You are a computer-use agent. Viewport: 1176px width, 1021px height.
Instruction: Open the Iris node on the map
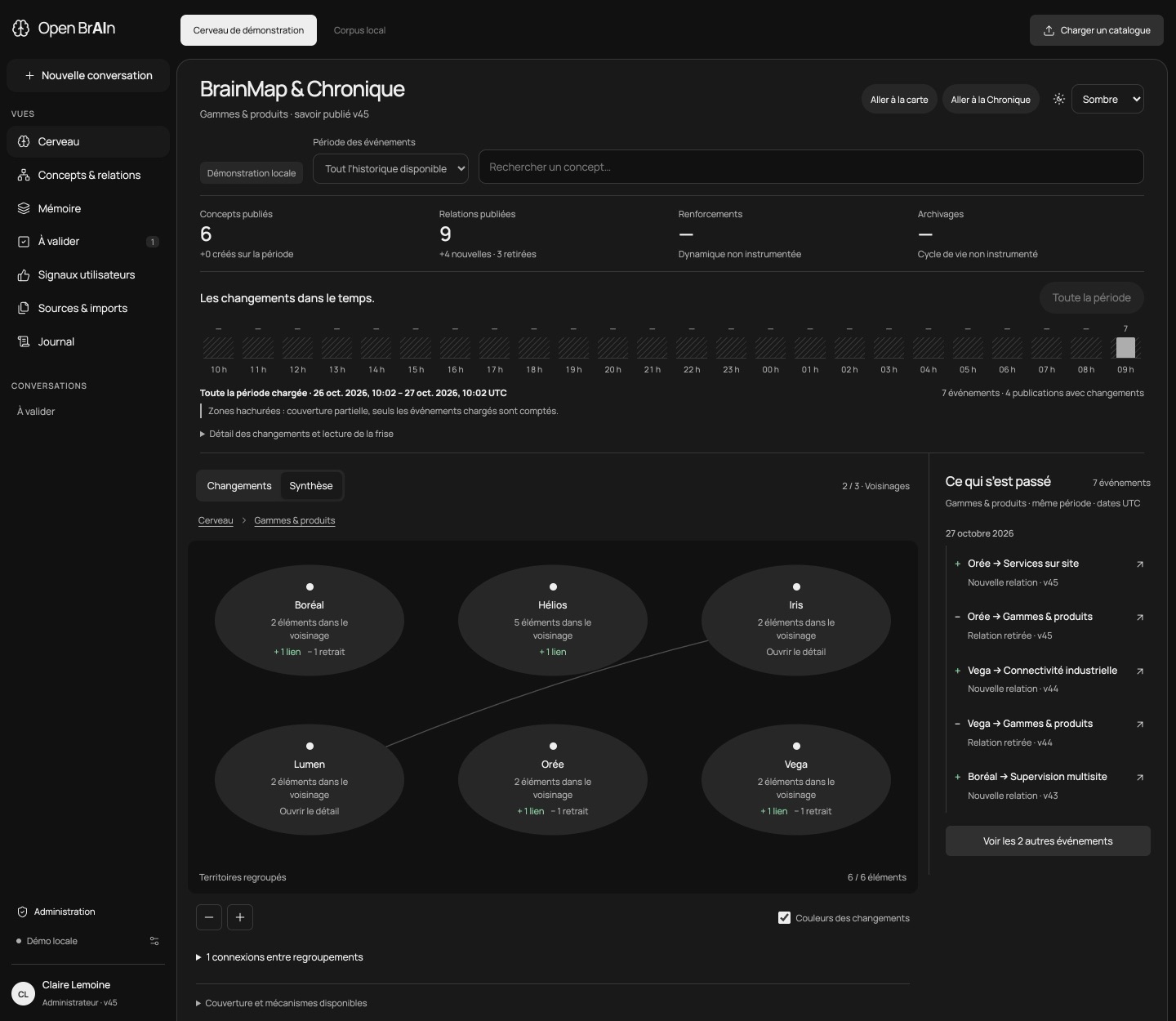pos(796,620)
